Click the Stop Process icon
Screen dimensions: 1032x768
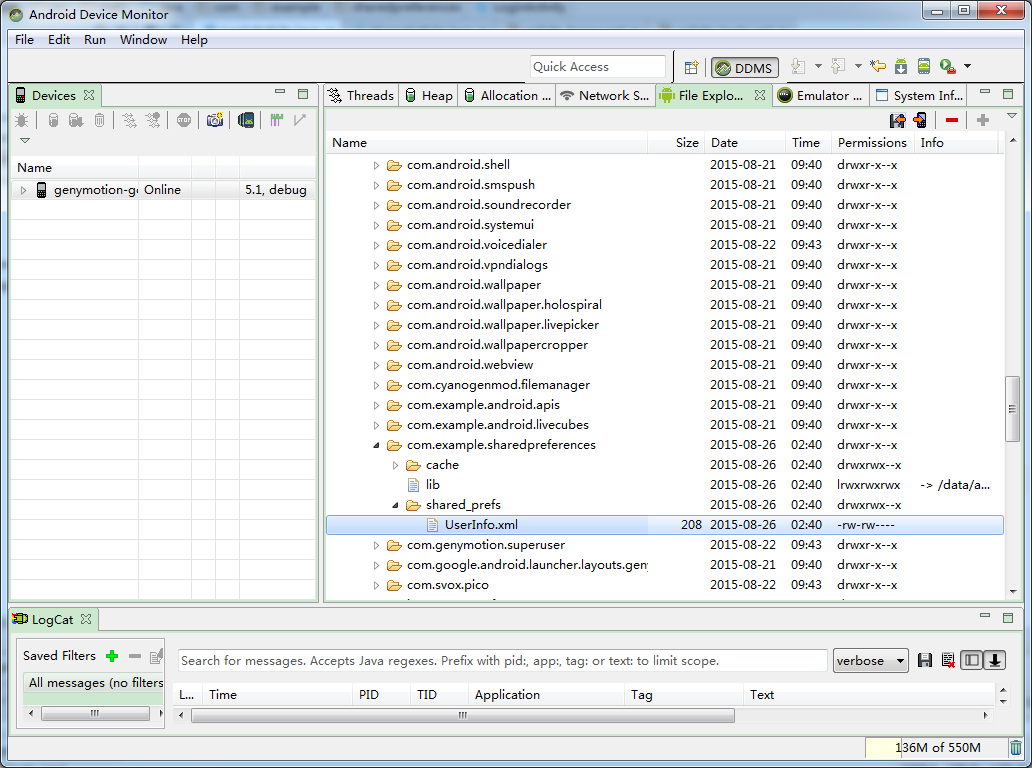click(x=184, y=120)
